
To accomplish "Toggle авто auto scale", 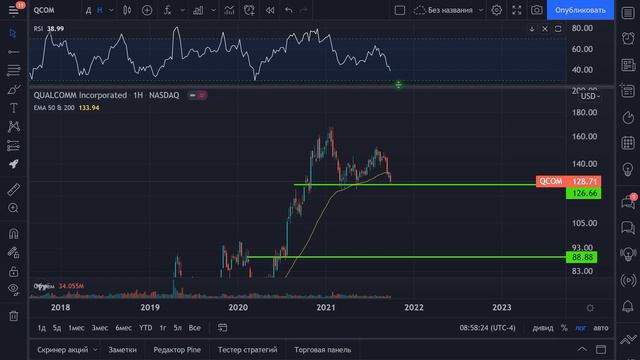I will pos(601,328).
